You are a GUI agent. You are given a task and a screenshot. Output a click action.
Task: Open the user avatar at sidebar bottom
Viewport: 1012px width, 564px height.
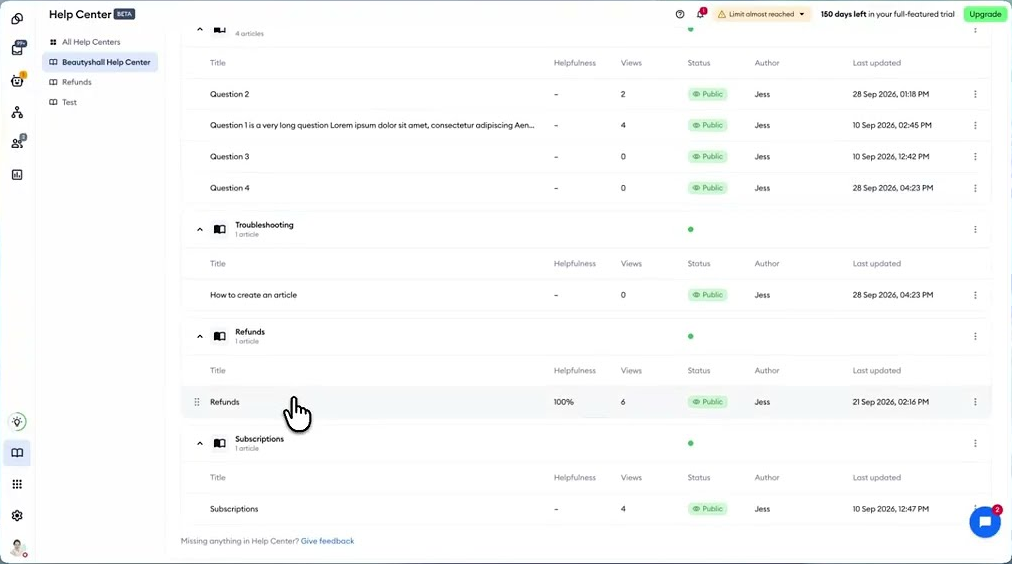tap(18, 548)
